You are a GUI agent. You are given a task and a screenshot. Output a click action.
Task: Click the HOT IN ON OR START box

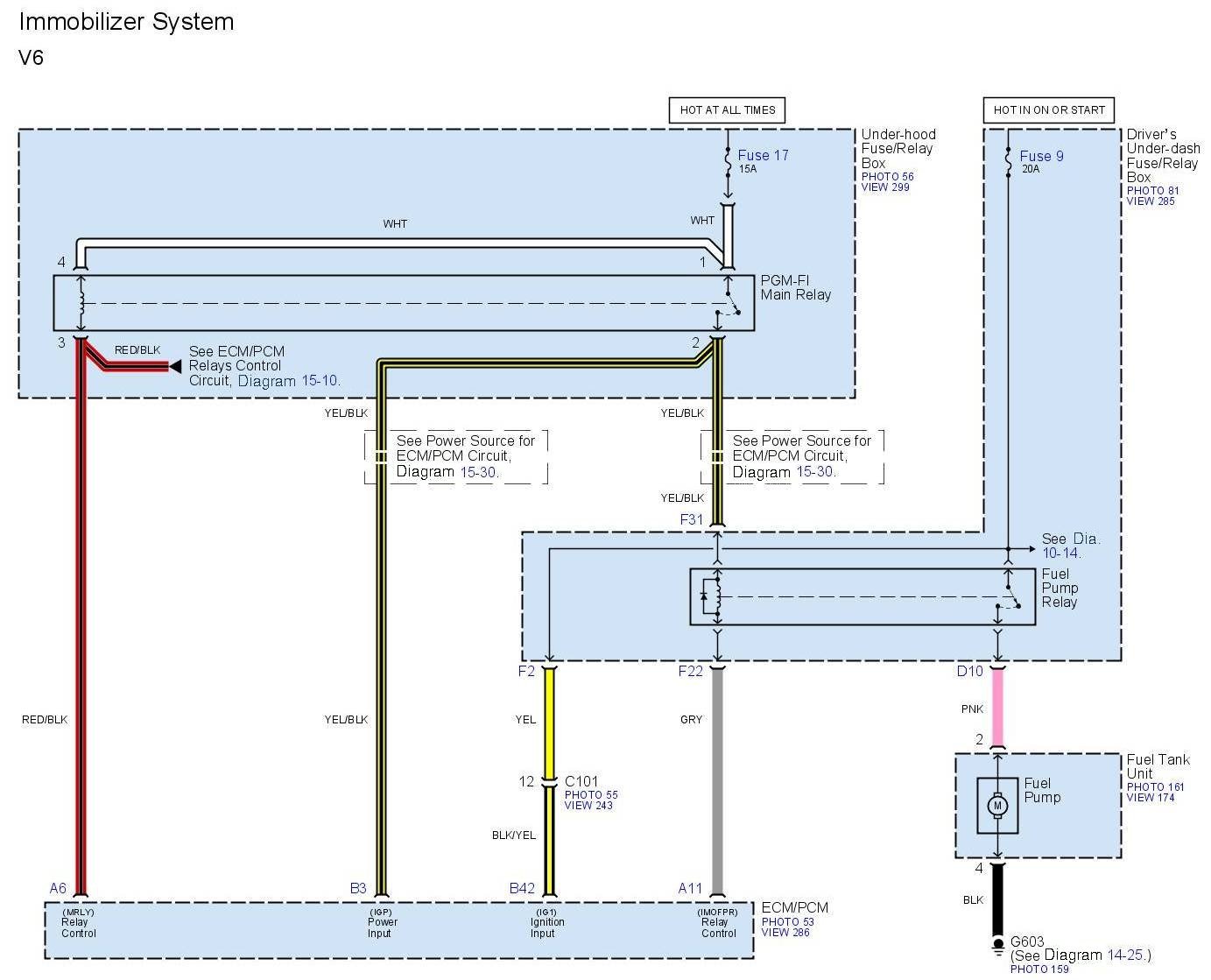click(1048, 110)
